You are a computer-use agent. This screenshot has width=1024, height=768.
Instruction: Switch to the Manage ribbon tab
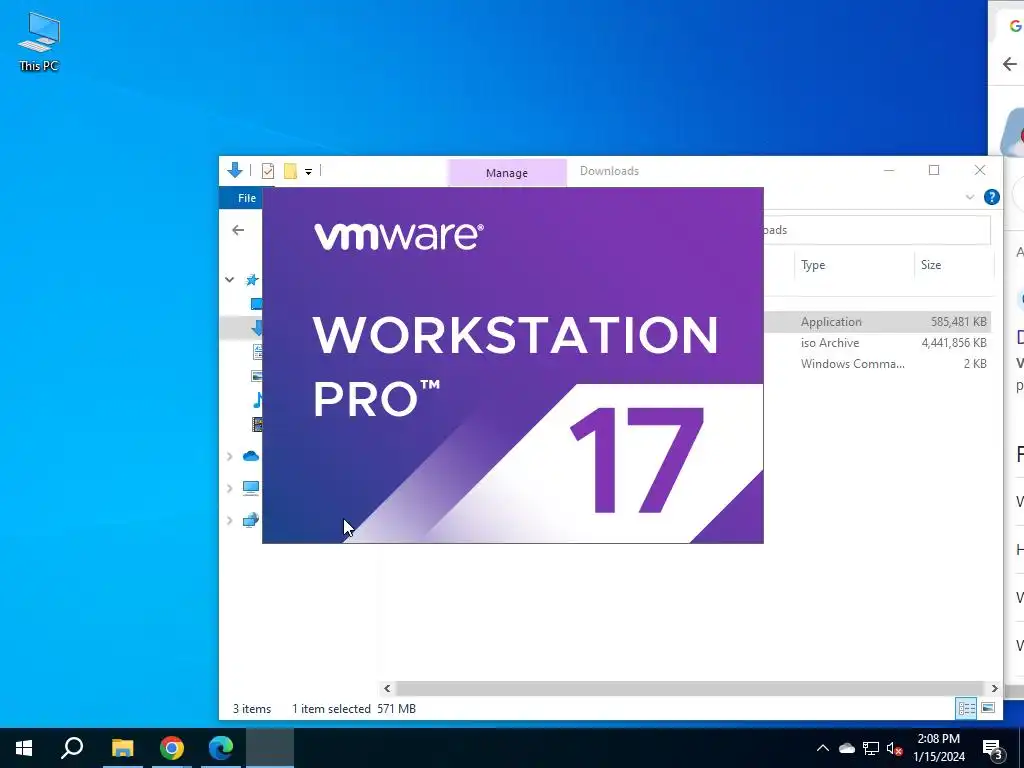(x=507, y=173)
